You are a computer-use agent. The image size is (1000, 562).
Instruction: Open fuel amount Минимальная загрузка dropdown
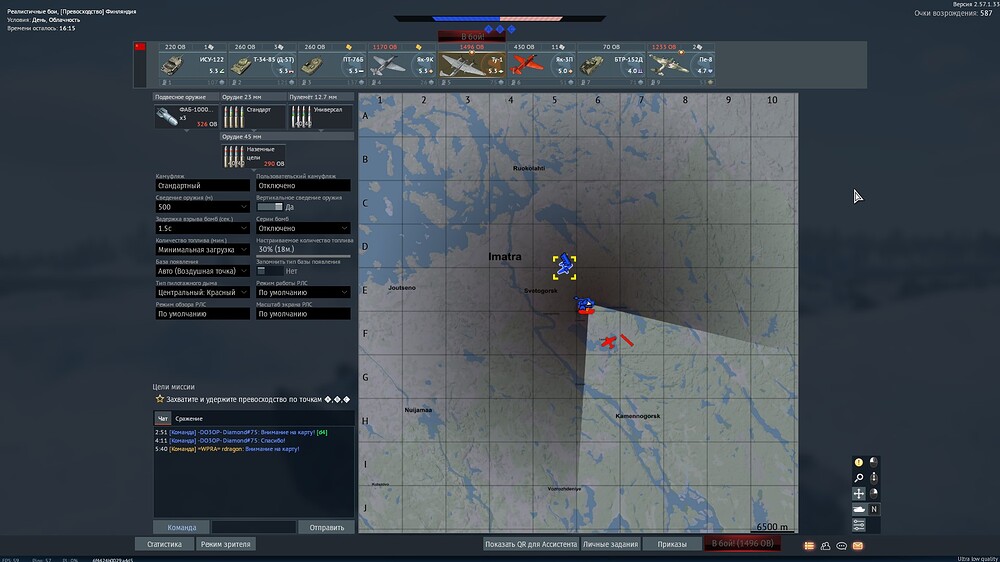click(202, 249)
